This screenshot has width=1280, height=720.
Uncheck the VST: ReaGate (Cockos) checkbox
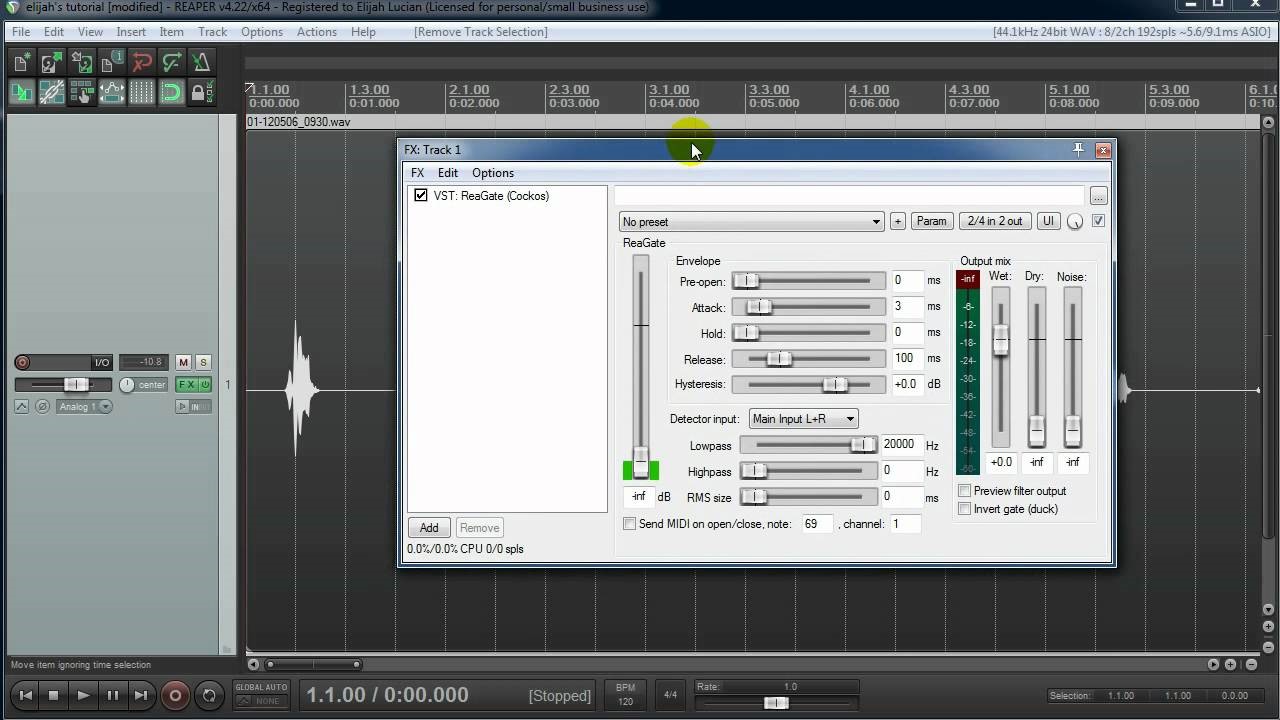coord(421,196)
